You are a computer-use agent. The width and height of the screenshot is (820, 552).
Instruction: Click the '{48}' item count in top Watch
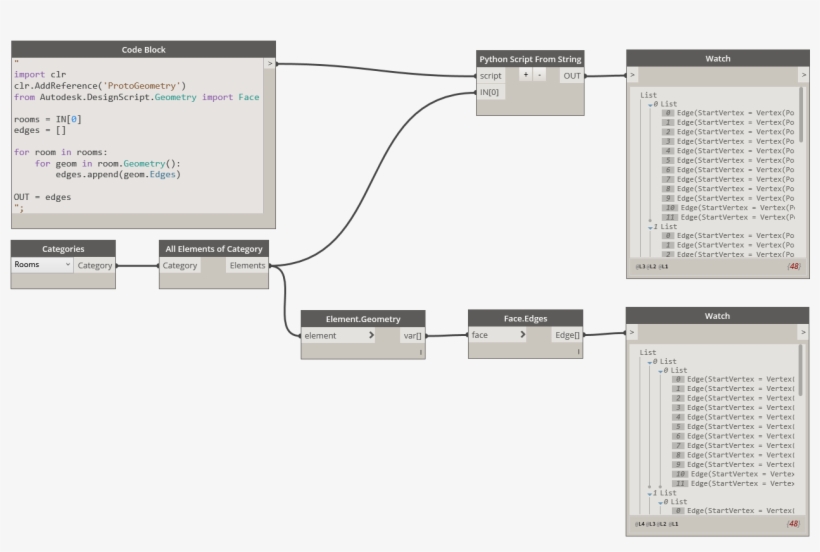pos(794,267)
